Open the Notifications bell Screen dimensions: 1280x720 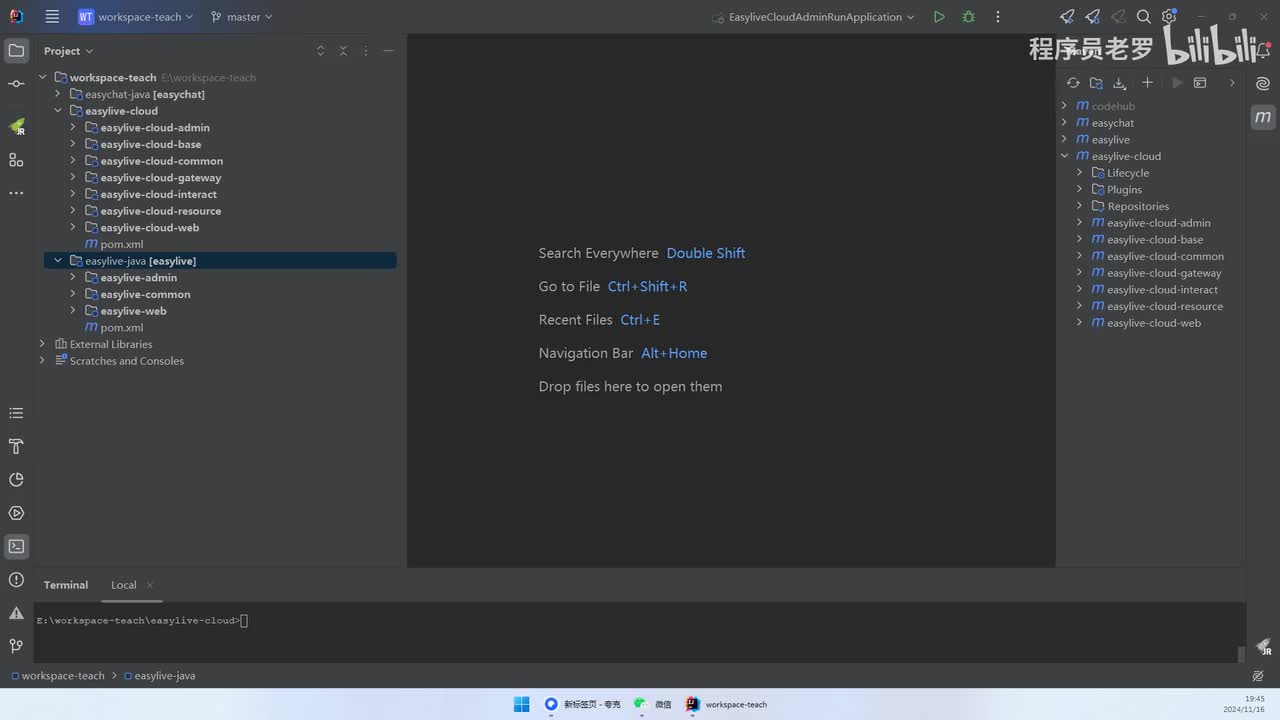coord(1263,51)
